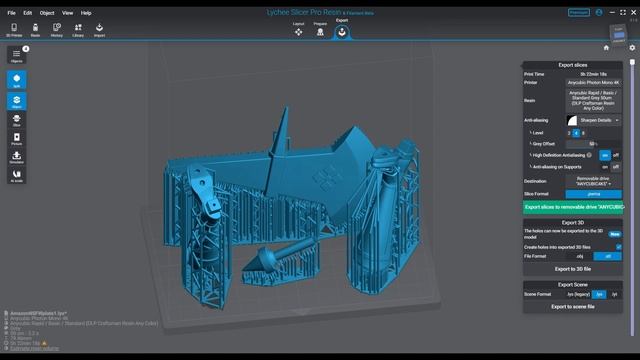The width and height of the screenshot is (640, 360).
Task: Change the Anycubic Photon Mono 4K printer
Action: pyautogui.click(x=593, y=83)
